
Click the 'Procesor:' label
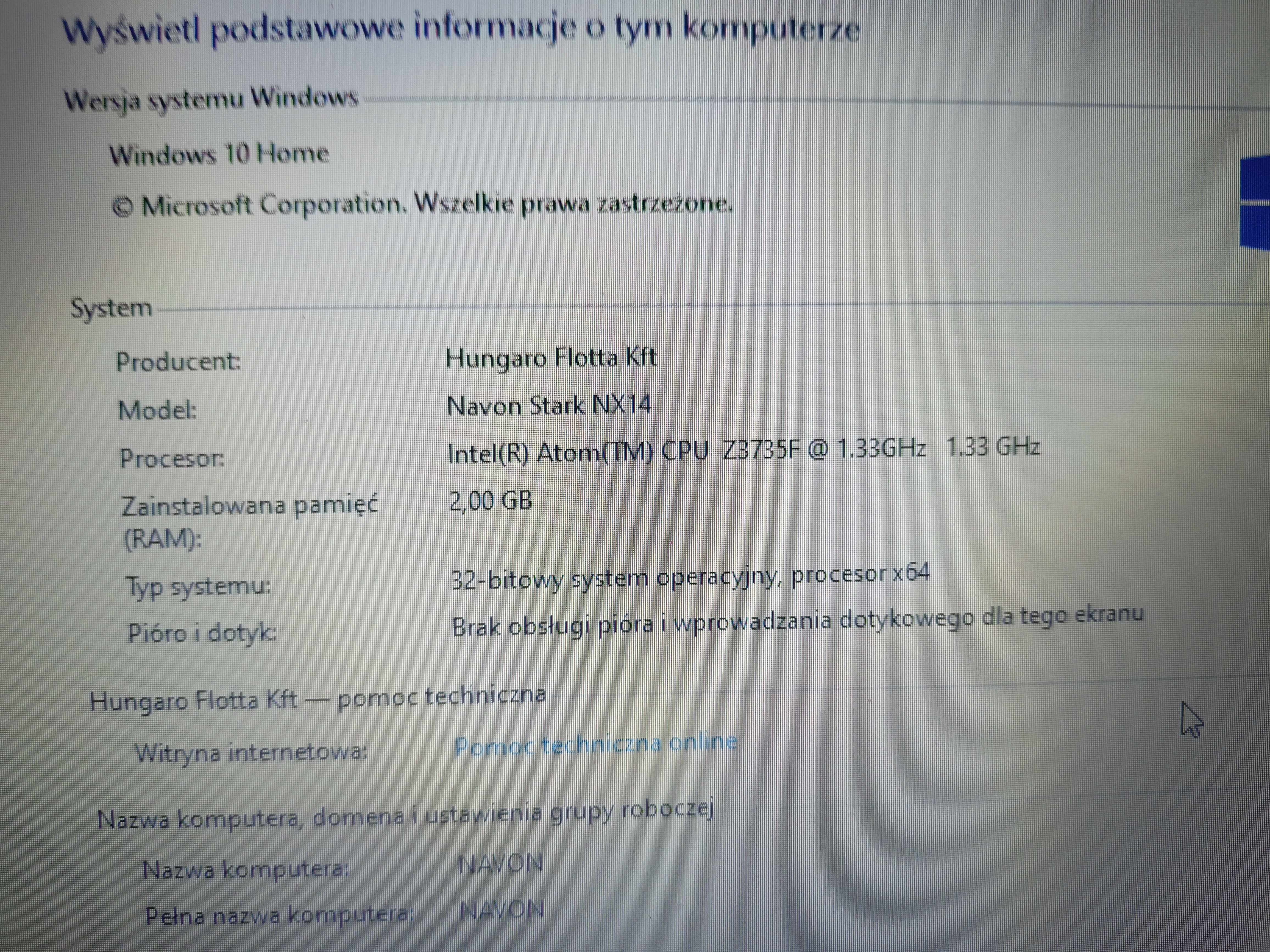pyautogui.click(x=172, y=458)
